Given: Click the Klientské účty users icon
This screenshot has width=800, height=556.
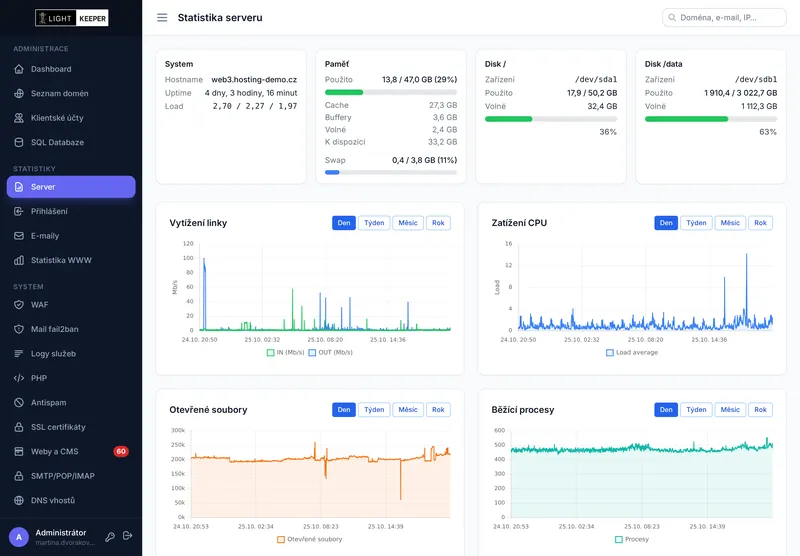Looking at the screenshot, I should [19, 118].
